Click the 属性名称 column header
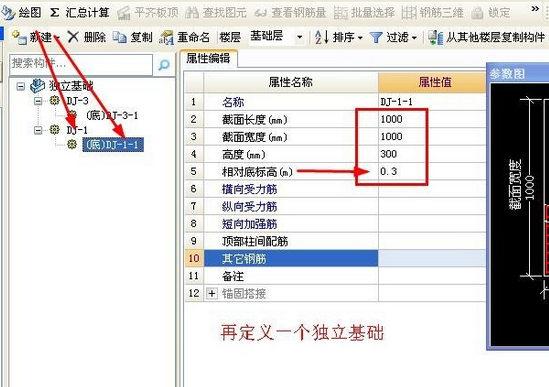The image size is (549, 387). pyautogui.click(x=291, y=83)
